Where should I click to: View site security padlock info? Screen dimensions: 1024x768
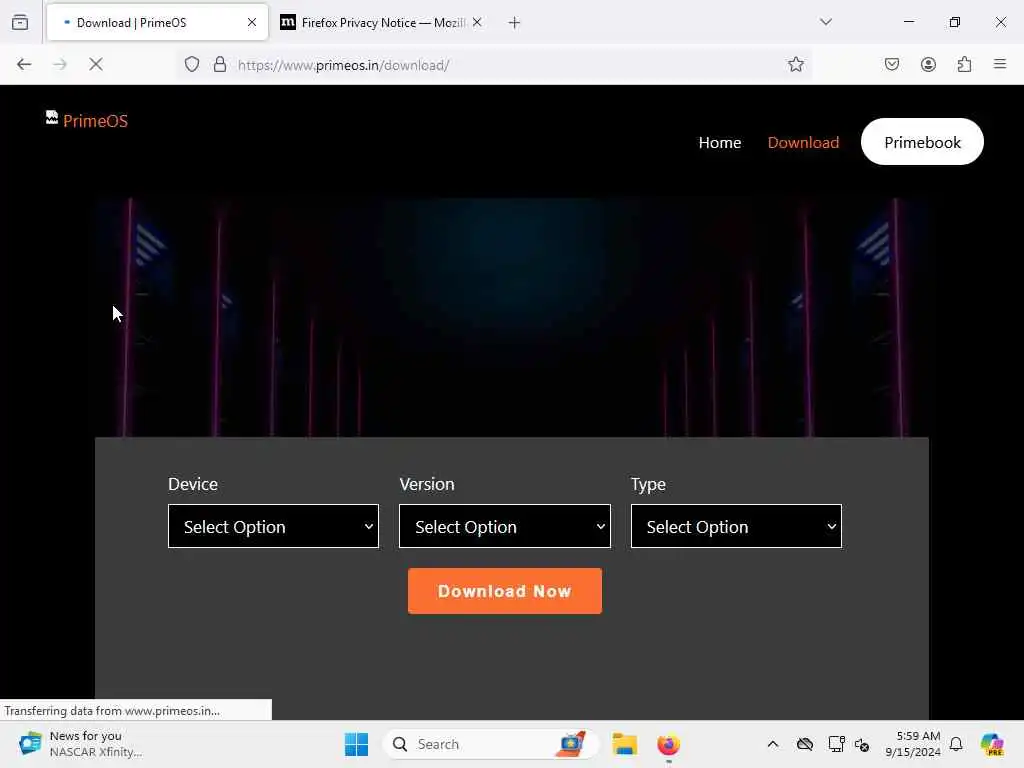220,64
